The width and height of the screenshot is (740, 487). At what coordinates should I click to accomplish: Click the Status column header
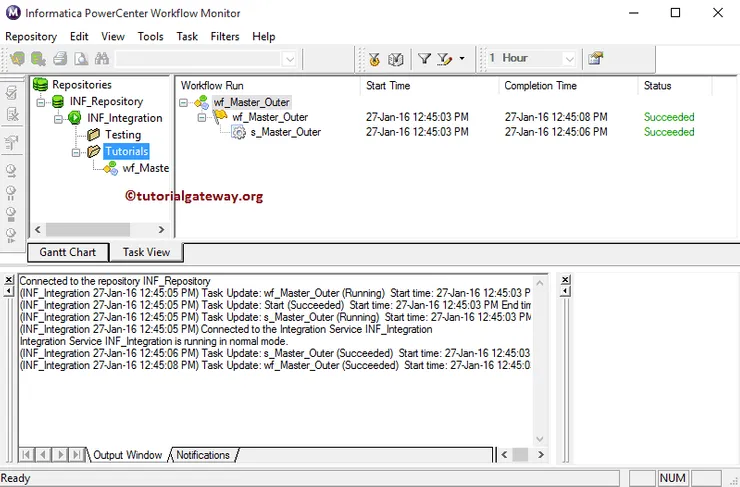[x=675, y=85]
